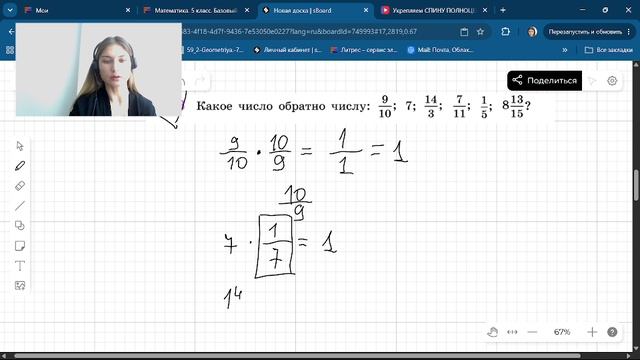Zoom in with the plus button
This screenshot has width=640, height=360.
tap(592, 332)
